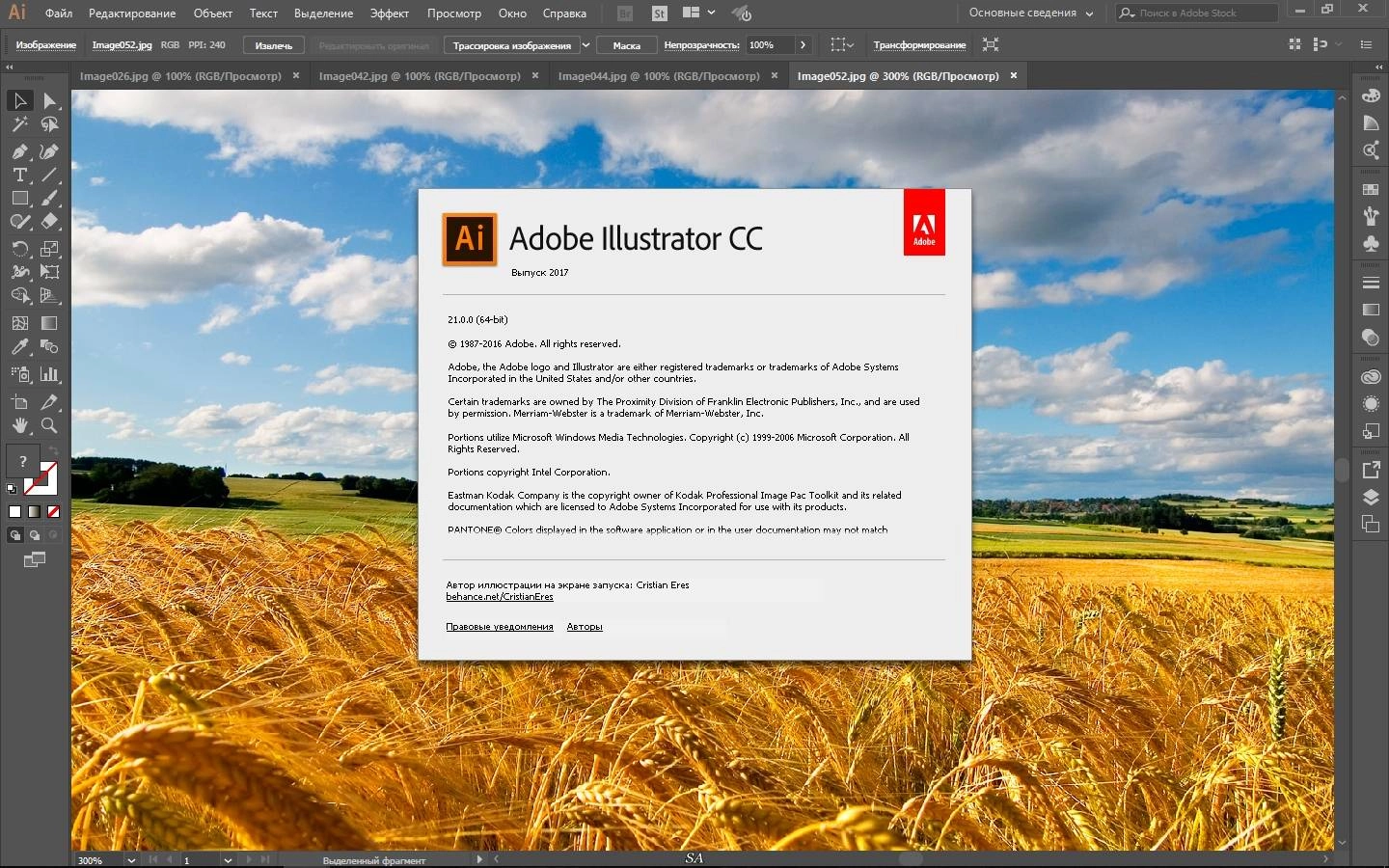Screen dimensions: 1389x868
Task: Select the Shaper tool
Action: (x=19, y=221)
